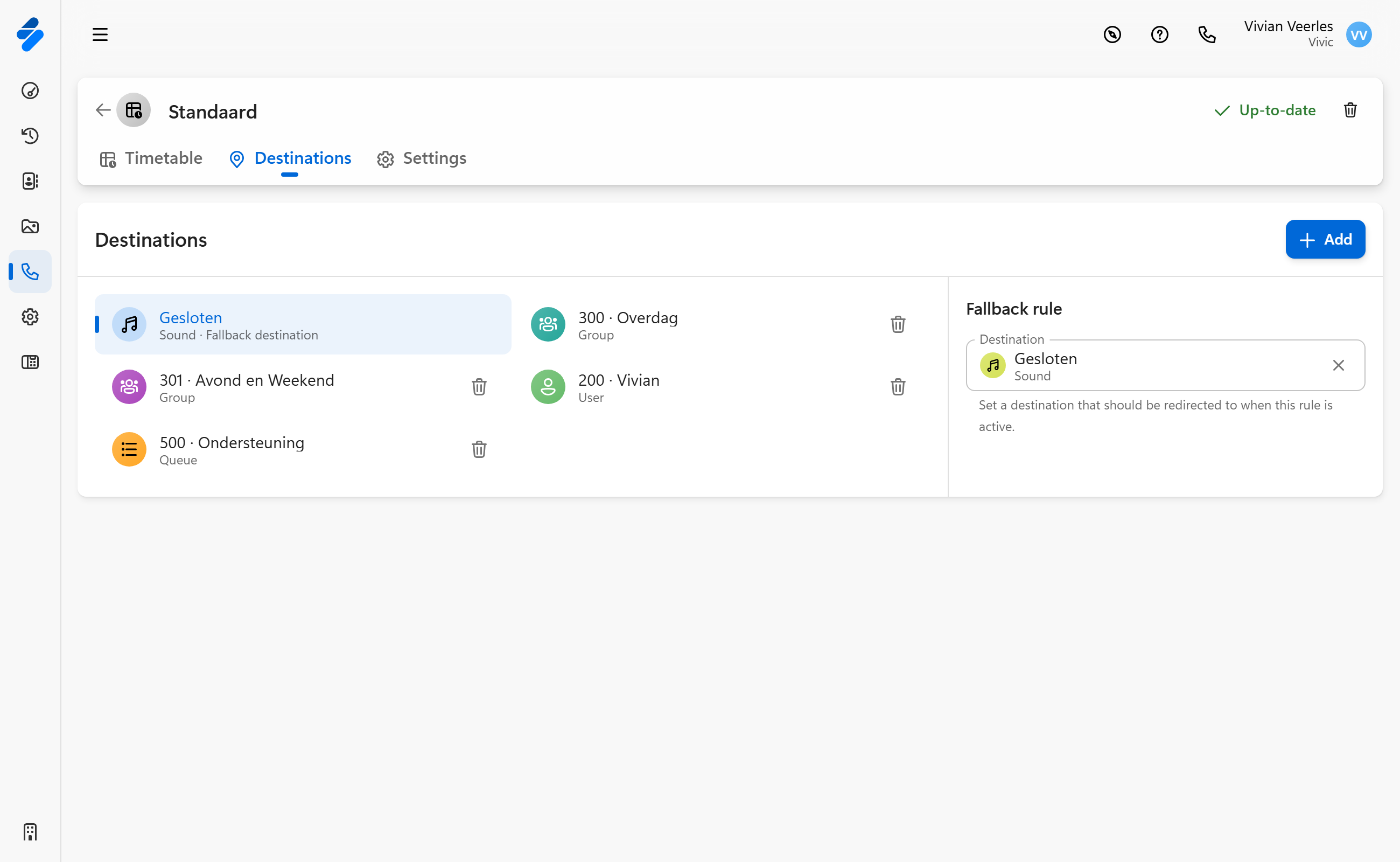
Task: Delete the 300 · Overdag destination
Action: (x=898, y=324)
